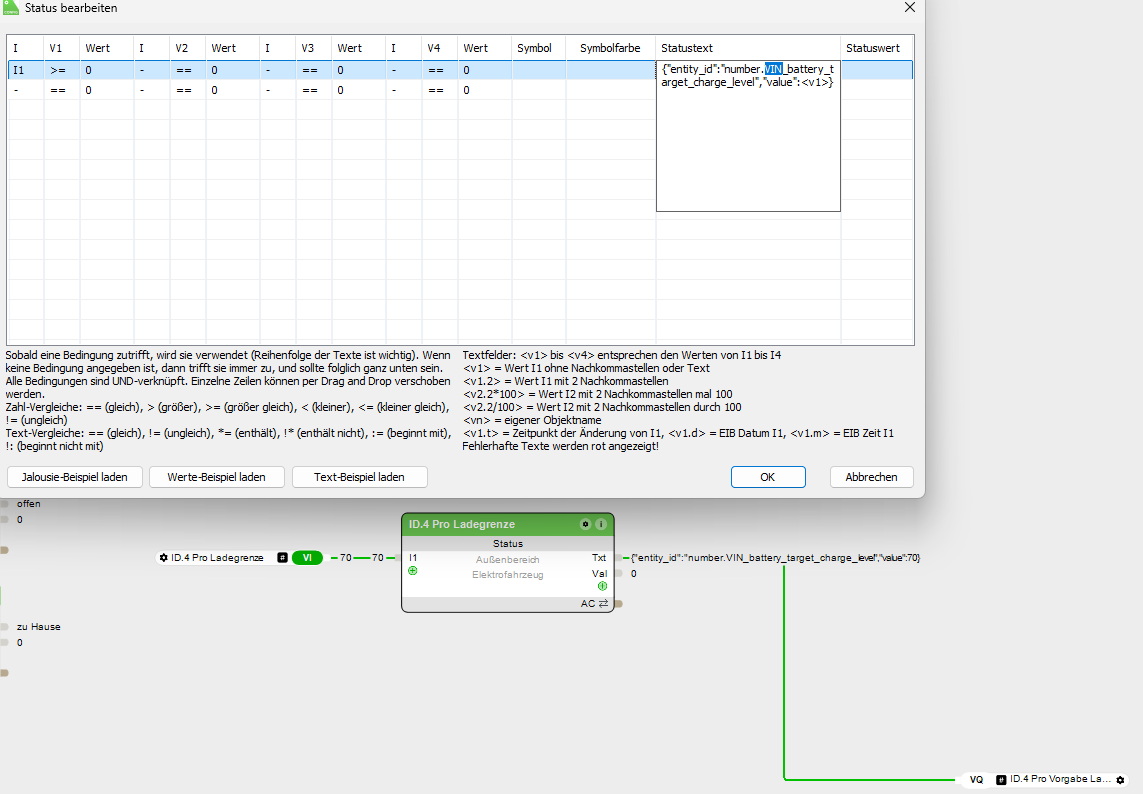The image size is (1143, 794).
Task: Click Txt output connector on block
Action: coord(618,558)
